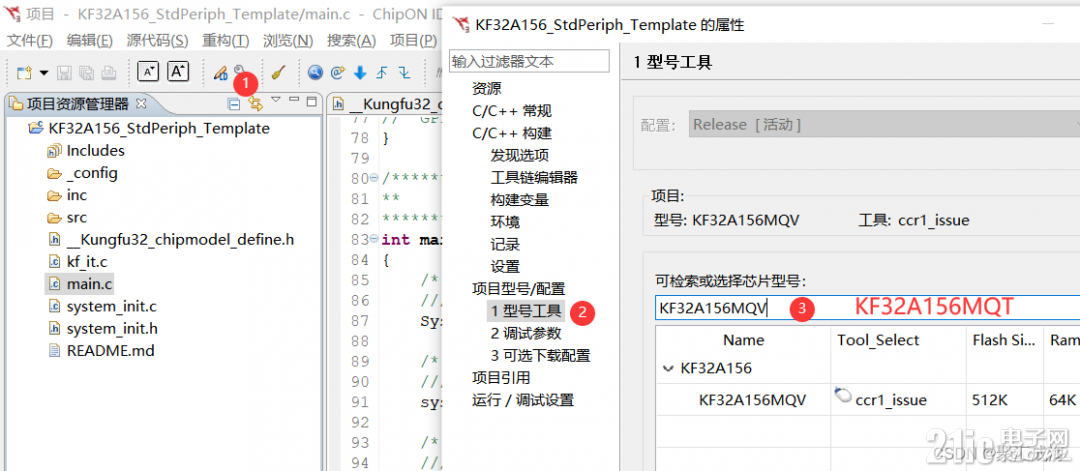1080x471 pixels.
Task: Select C/C++ 构建 properties category
Action: coord(512,133)
